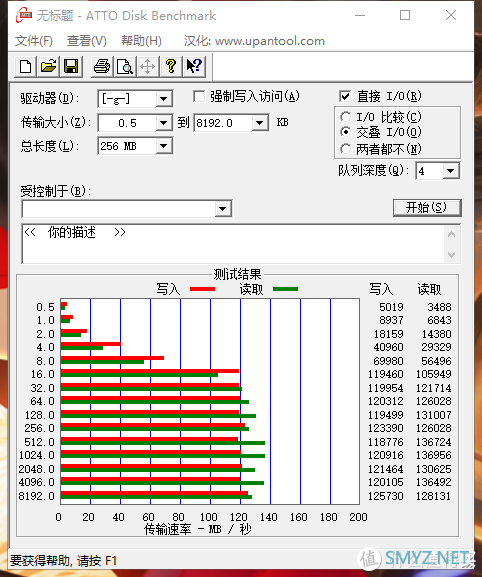
Task: Click the 8192.0 row red write bar
Action: [154, 493]
